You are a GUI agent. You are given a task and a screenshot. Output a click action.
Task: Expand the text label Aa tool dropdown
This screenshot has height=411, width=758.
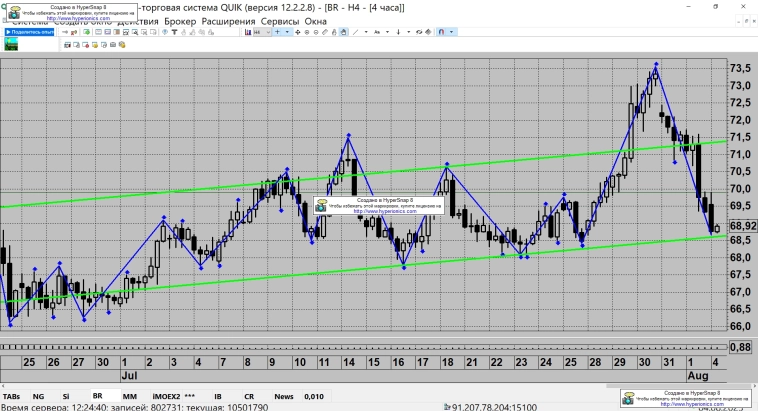click(387, 32)
